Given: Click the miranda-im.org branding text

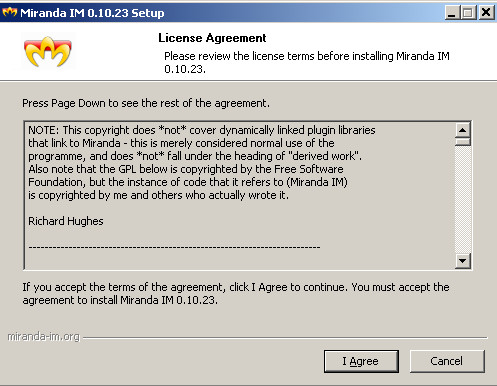Looking at the screenshot, I should (44, 336).
